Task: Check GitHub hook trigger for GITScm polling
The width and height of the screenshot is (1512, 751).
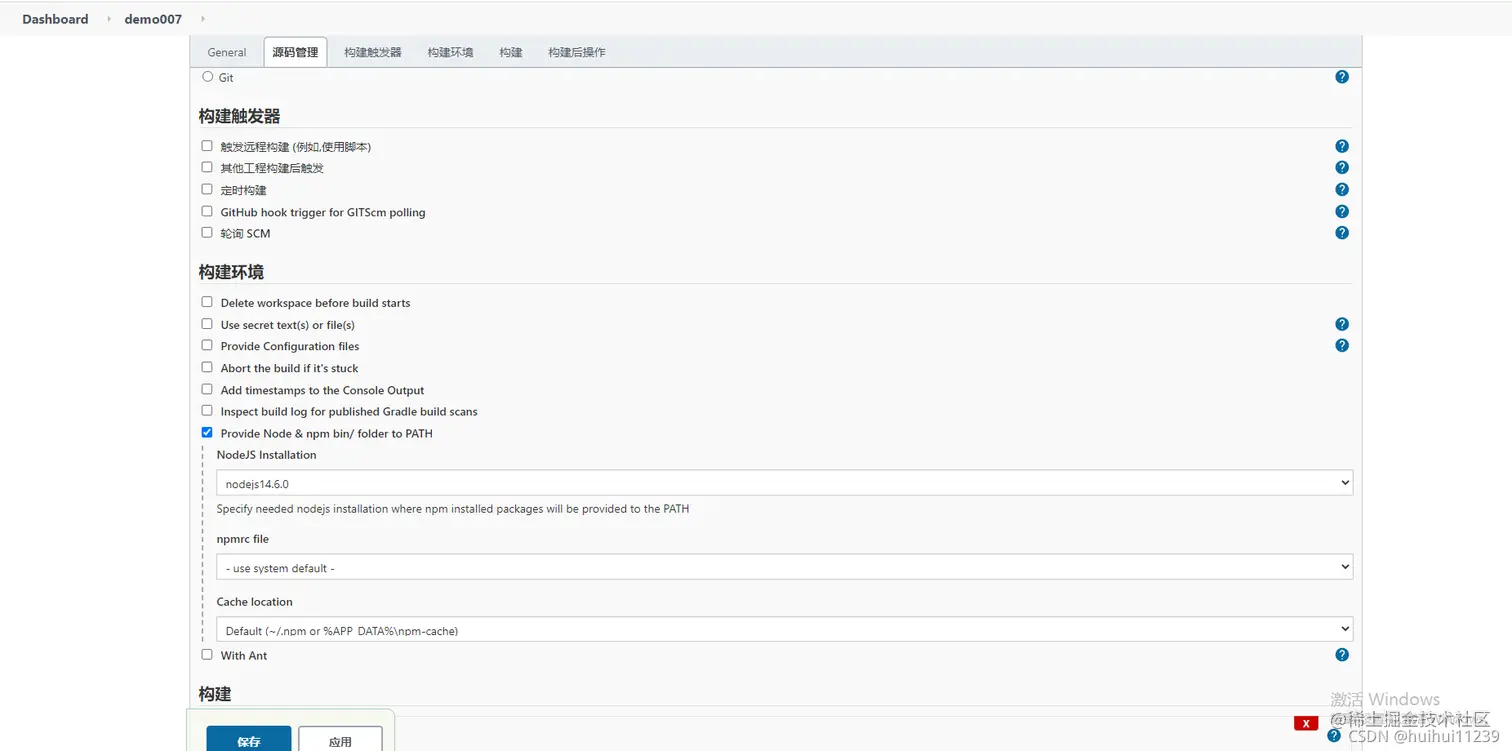Action: [207, 211]
